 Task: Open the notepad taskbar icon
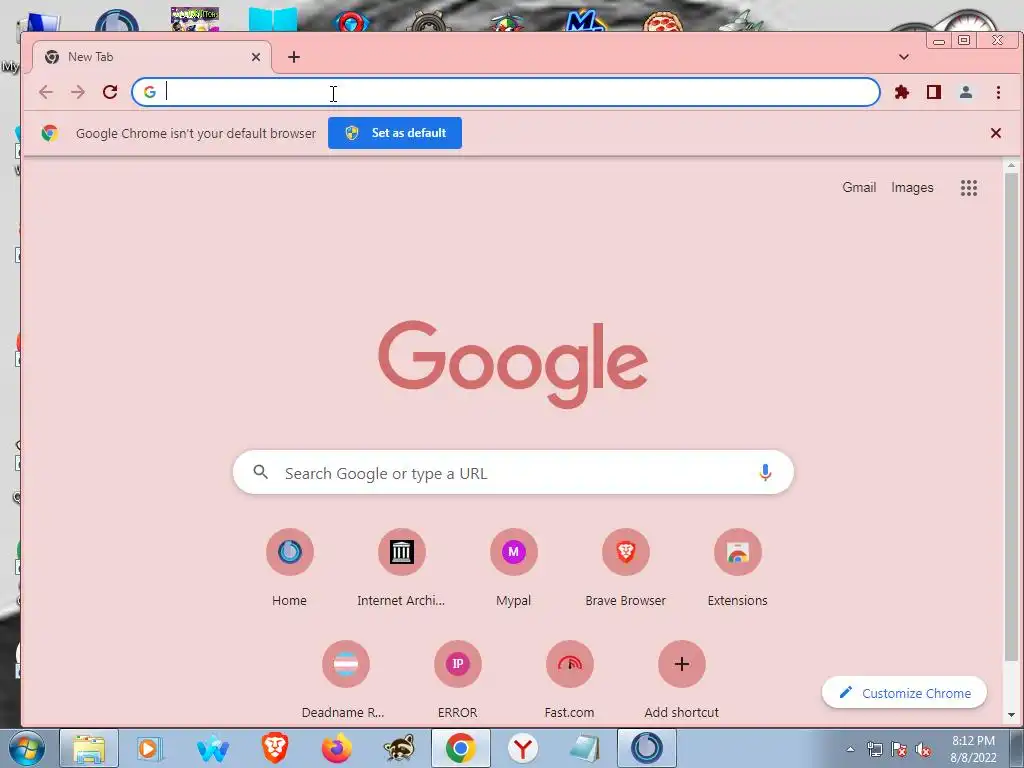click(x=584, y=748)
